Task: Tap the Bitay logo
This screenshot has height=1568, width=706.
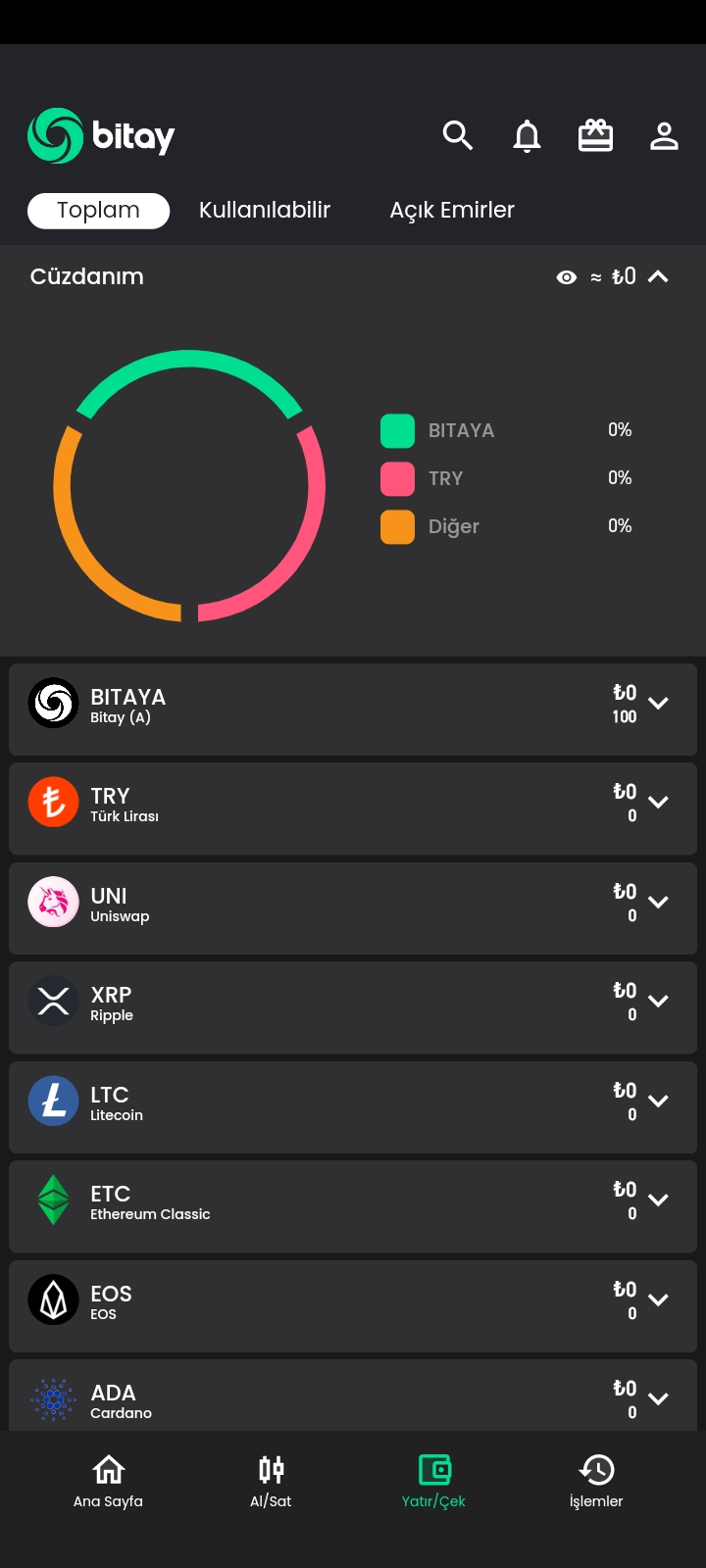Action: tap(101, 135)
